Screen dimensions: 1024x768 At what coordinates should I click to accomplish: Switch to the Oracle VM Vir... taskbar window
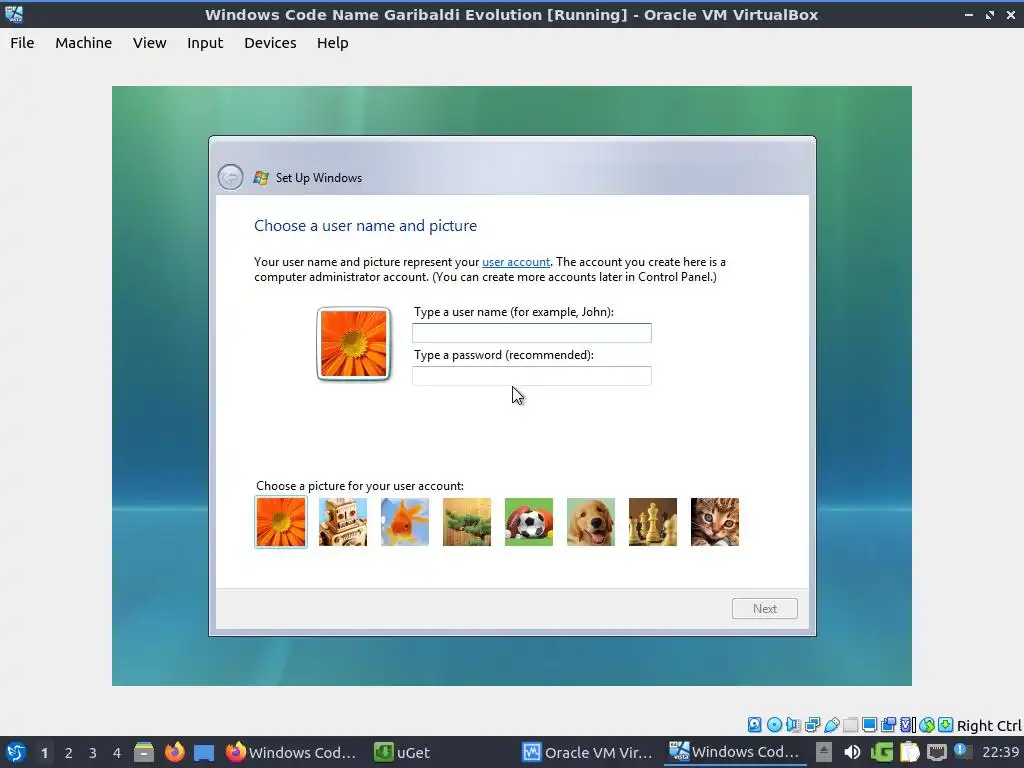(587, 752)
